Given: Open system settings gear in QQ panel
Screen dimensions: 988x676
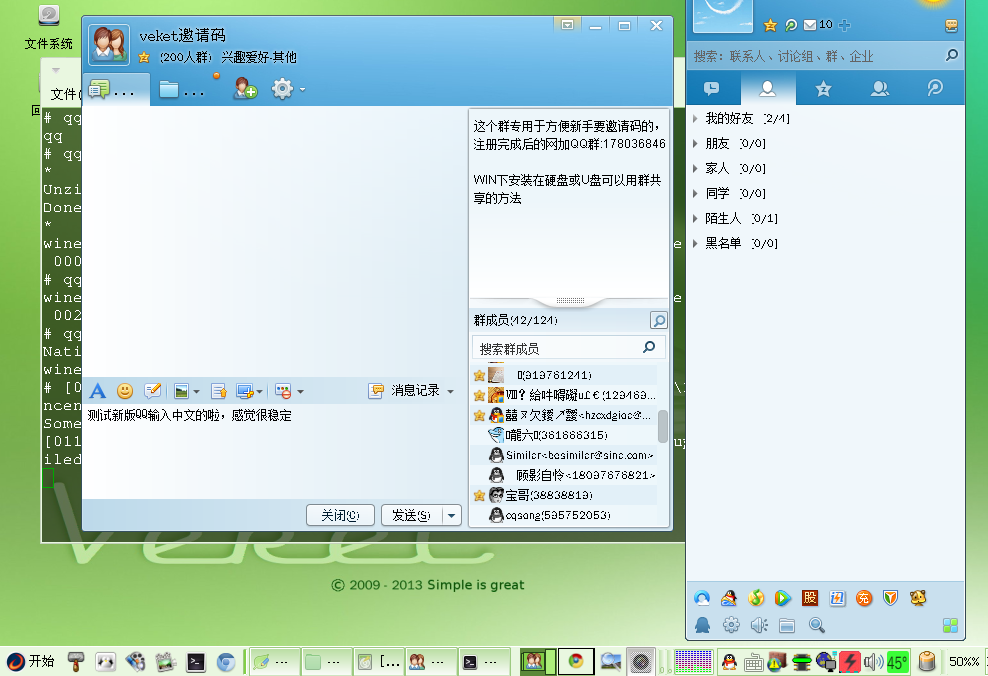Looking at the screenshot, I should [x=731, y=625].
